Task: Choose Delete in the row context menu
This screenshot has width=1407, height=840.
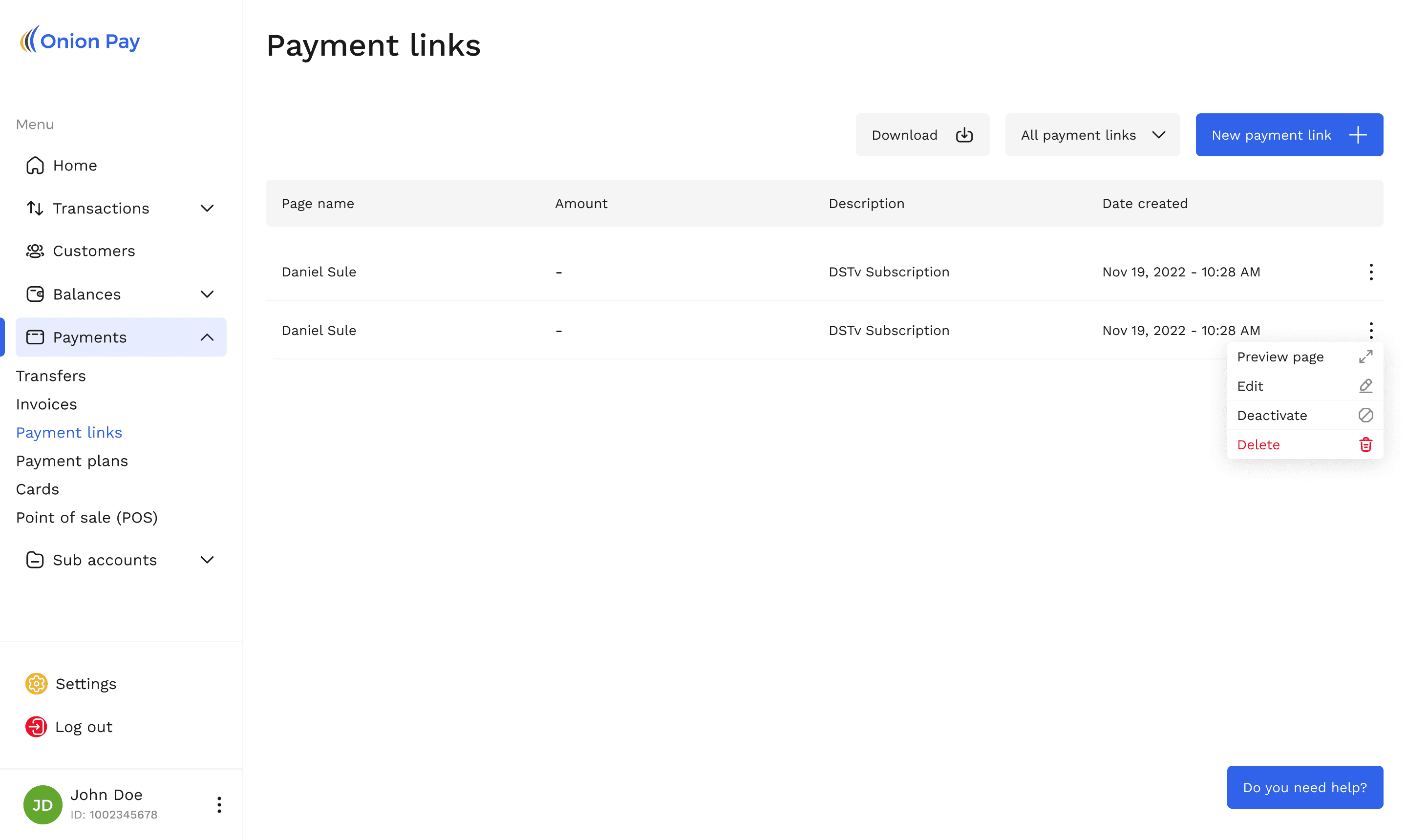Action: coord(1304,445)
